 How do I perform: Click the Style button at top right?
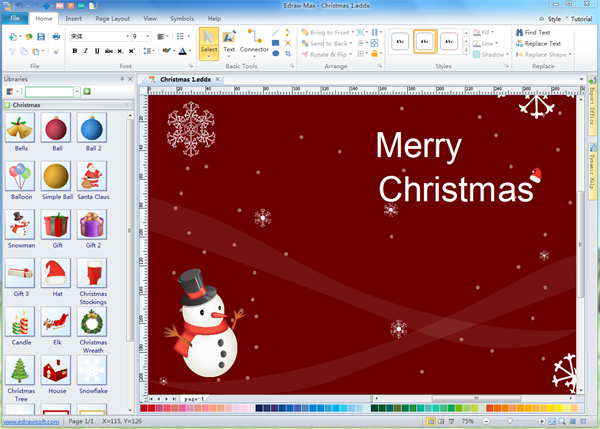point(554,19)
